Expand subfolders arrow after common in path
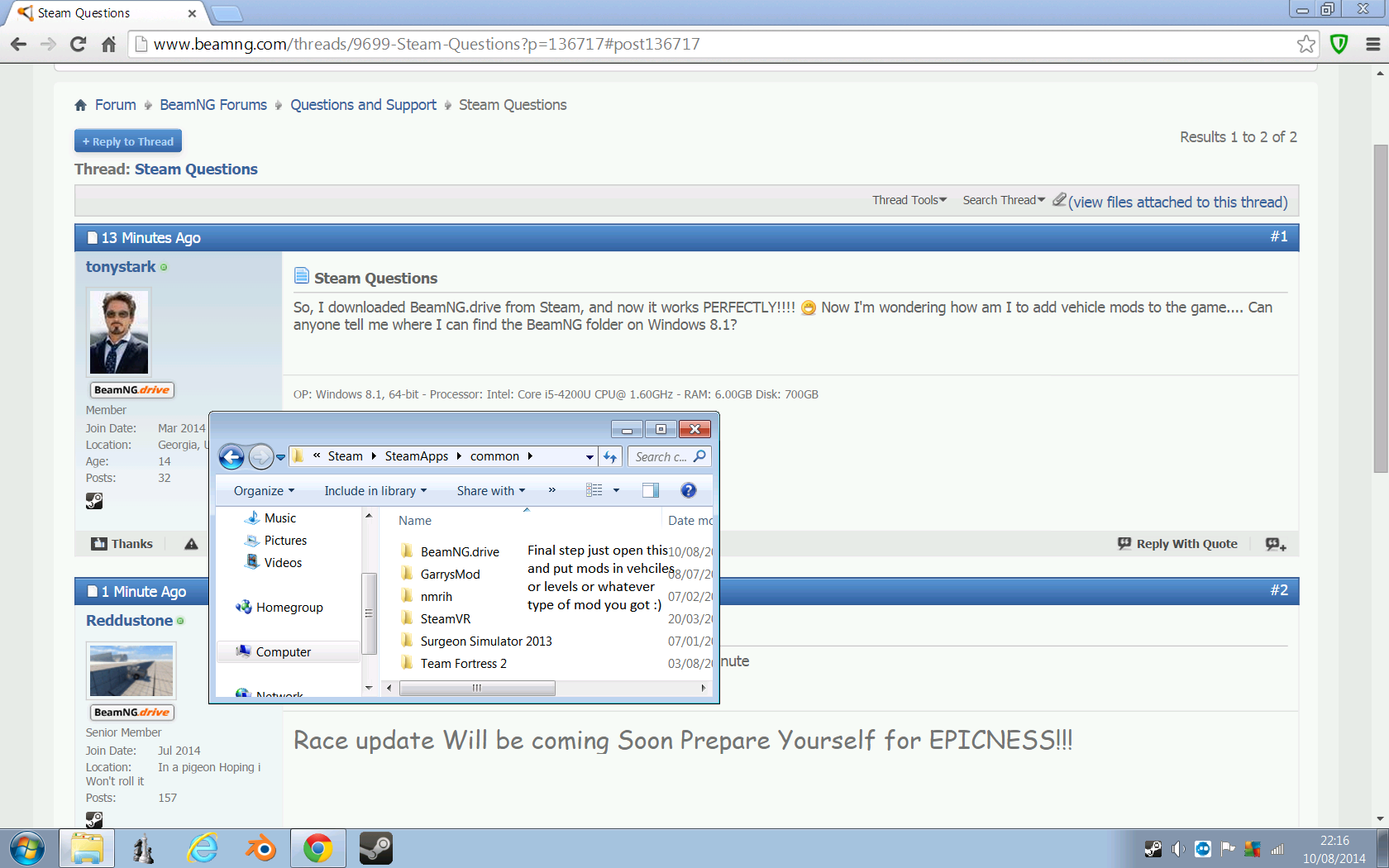 (x=530, y=456)
